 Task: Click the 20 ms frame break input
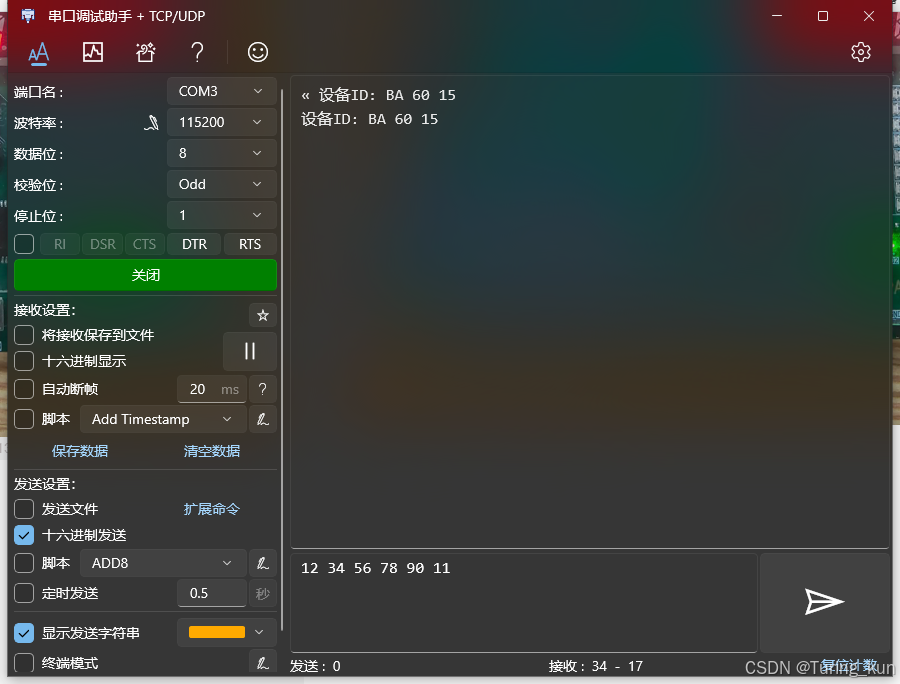[x=212, y=389]
